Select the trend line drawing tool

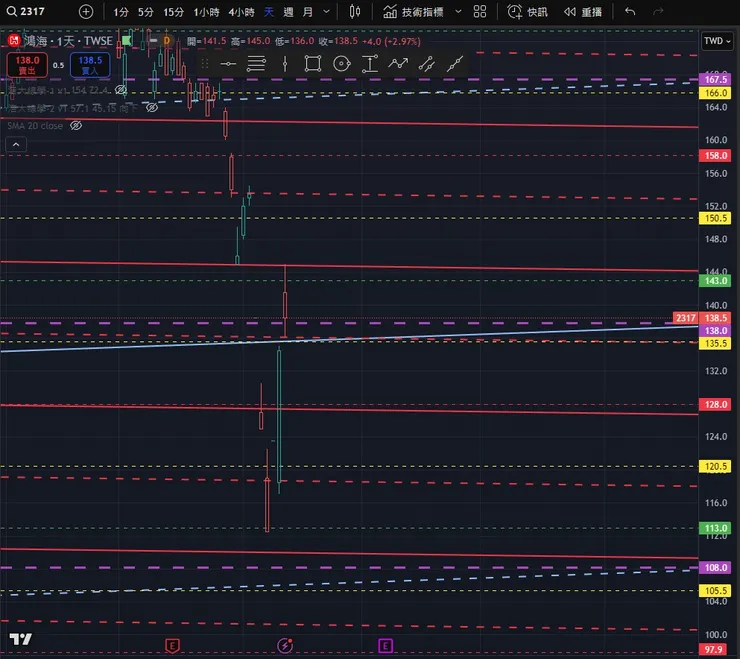click(455, 64)
